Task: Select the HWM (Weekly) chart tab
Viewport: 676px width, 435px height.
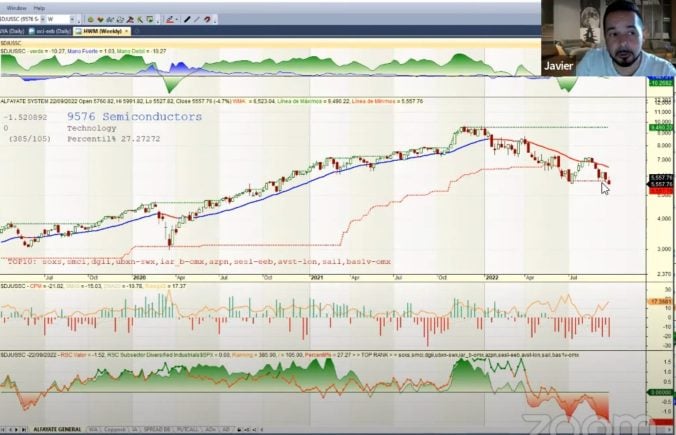Action: 102,31
